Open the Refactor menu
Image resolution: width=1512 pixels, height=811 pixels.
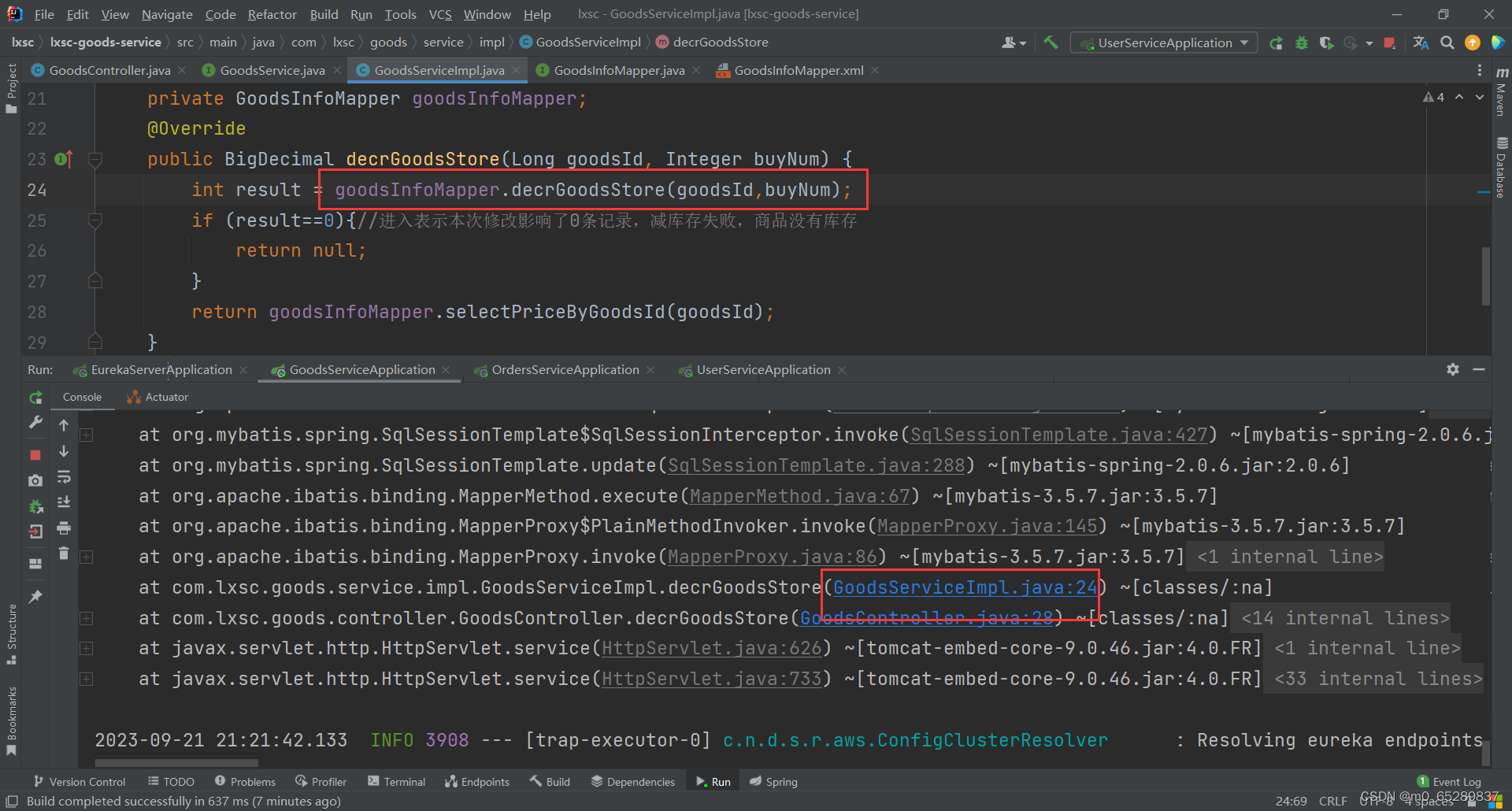point(272,14)
